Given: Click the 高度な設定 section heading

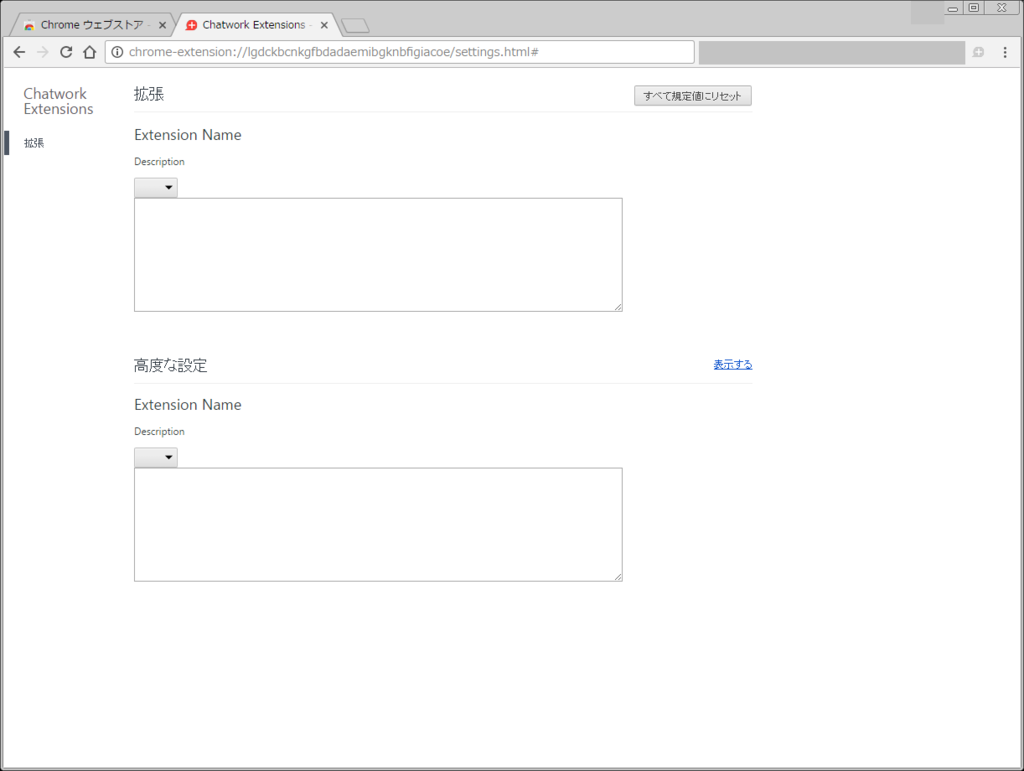Looking at the screenshot, I should [x=170, y=366].
